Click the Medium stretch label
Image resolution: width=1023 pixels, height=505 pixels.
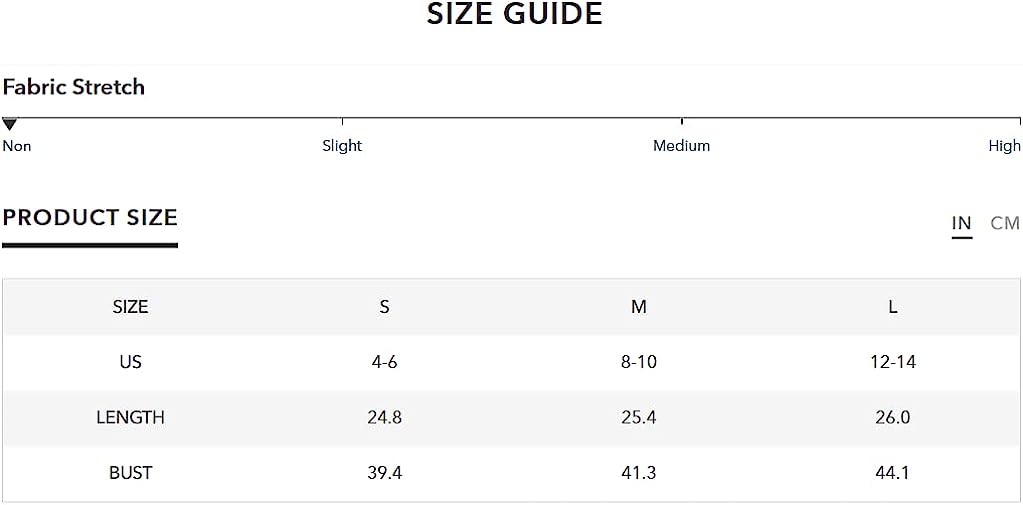tap(681, 145)
